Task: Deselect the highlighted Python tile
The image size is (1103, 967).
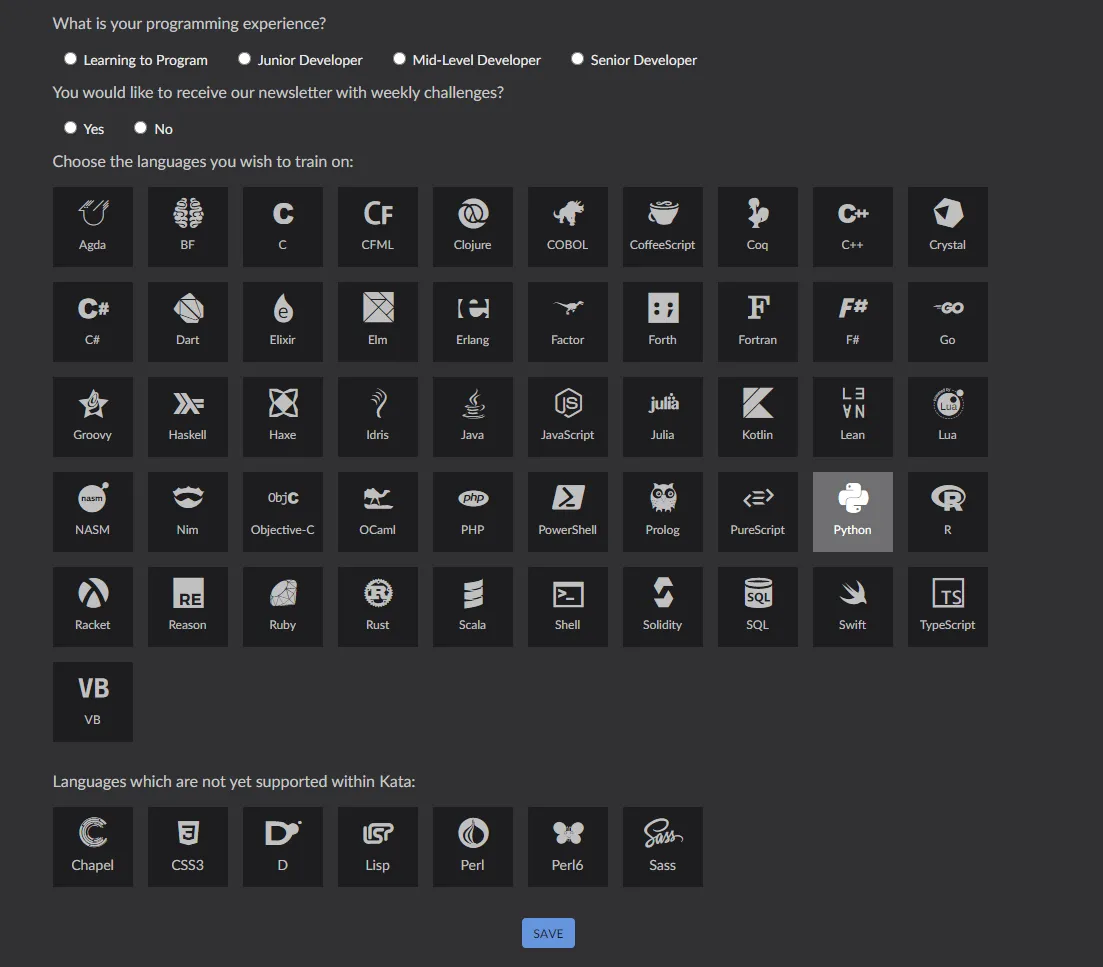Action: coord(853,512)
